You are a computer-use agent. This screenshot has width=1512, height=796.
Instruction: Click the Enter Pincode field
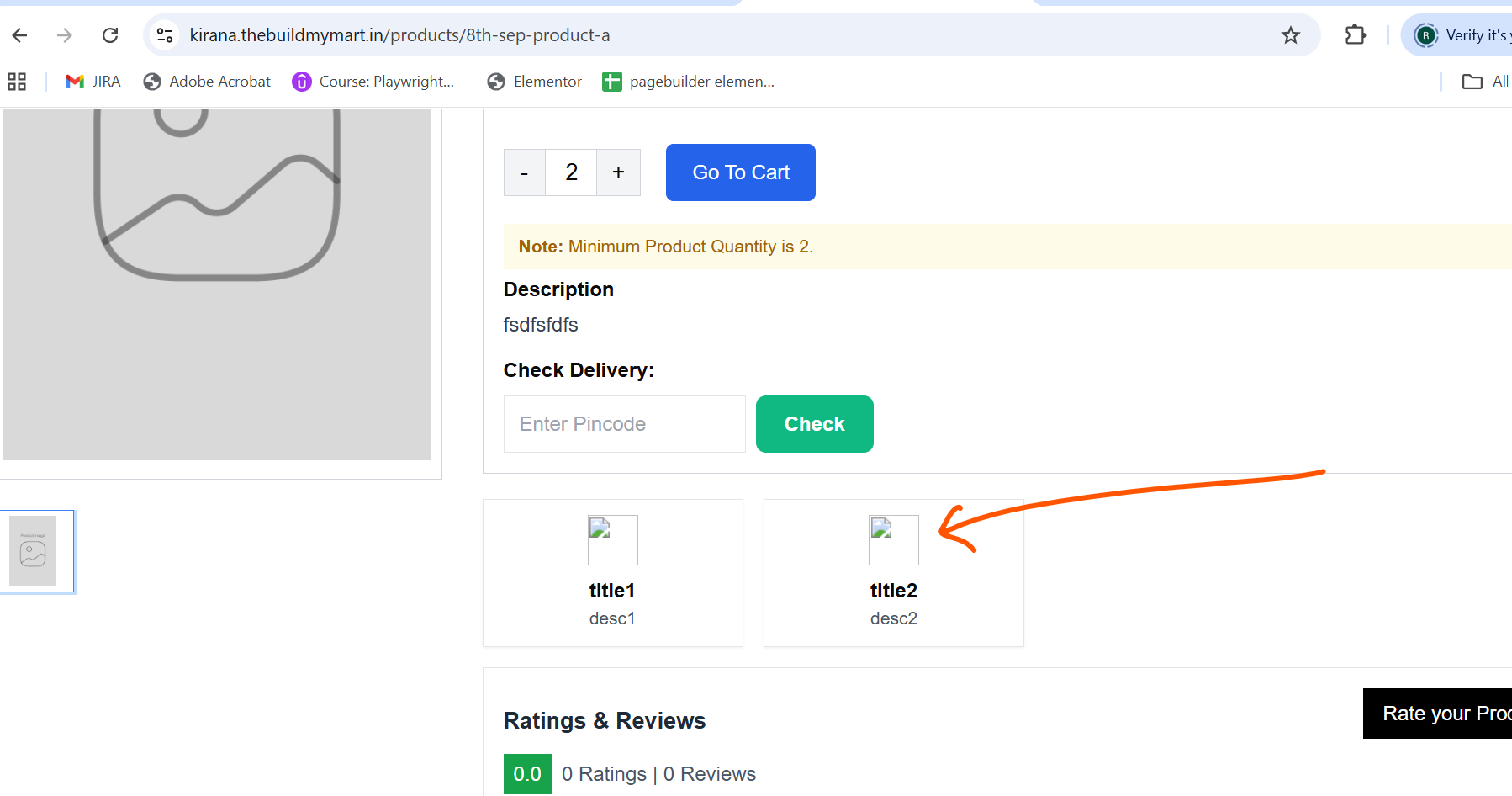[625, 424]
